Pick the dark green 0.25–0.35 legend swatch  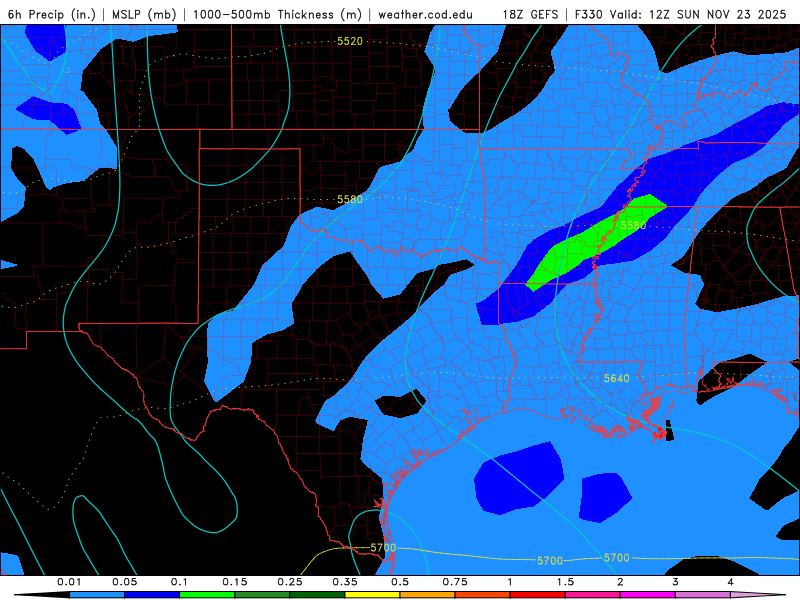(x=317, y=595)
